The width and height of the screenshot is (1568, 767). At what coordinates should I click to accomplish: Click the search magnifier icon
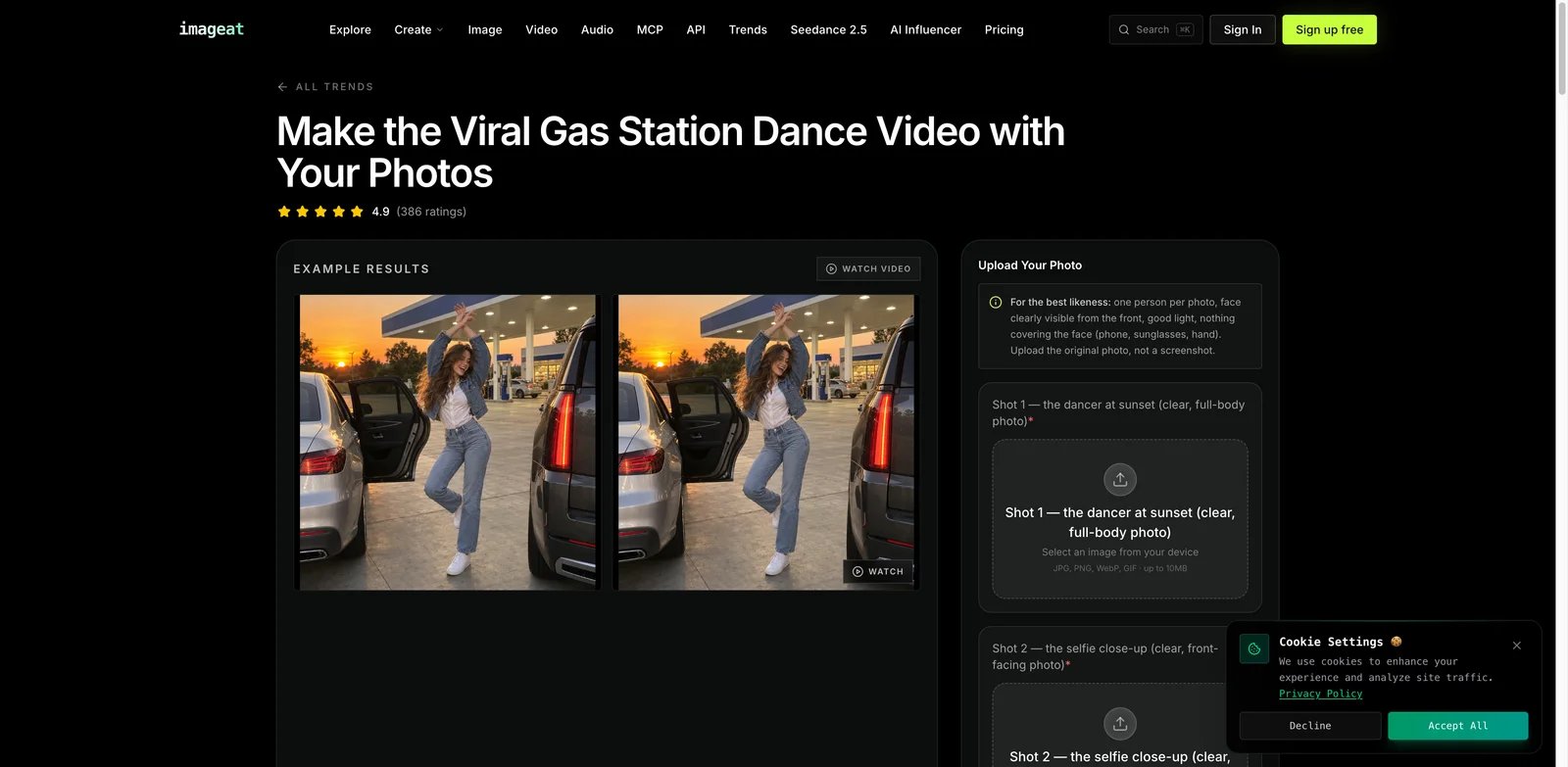coord(1124,29)
